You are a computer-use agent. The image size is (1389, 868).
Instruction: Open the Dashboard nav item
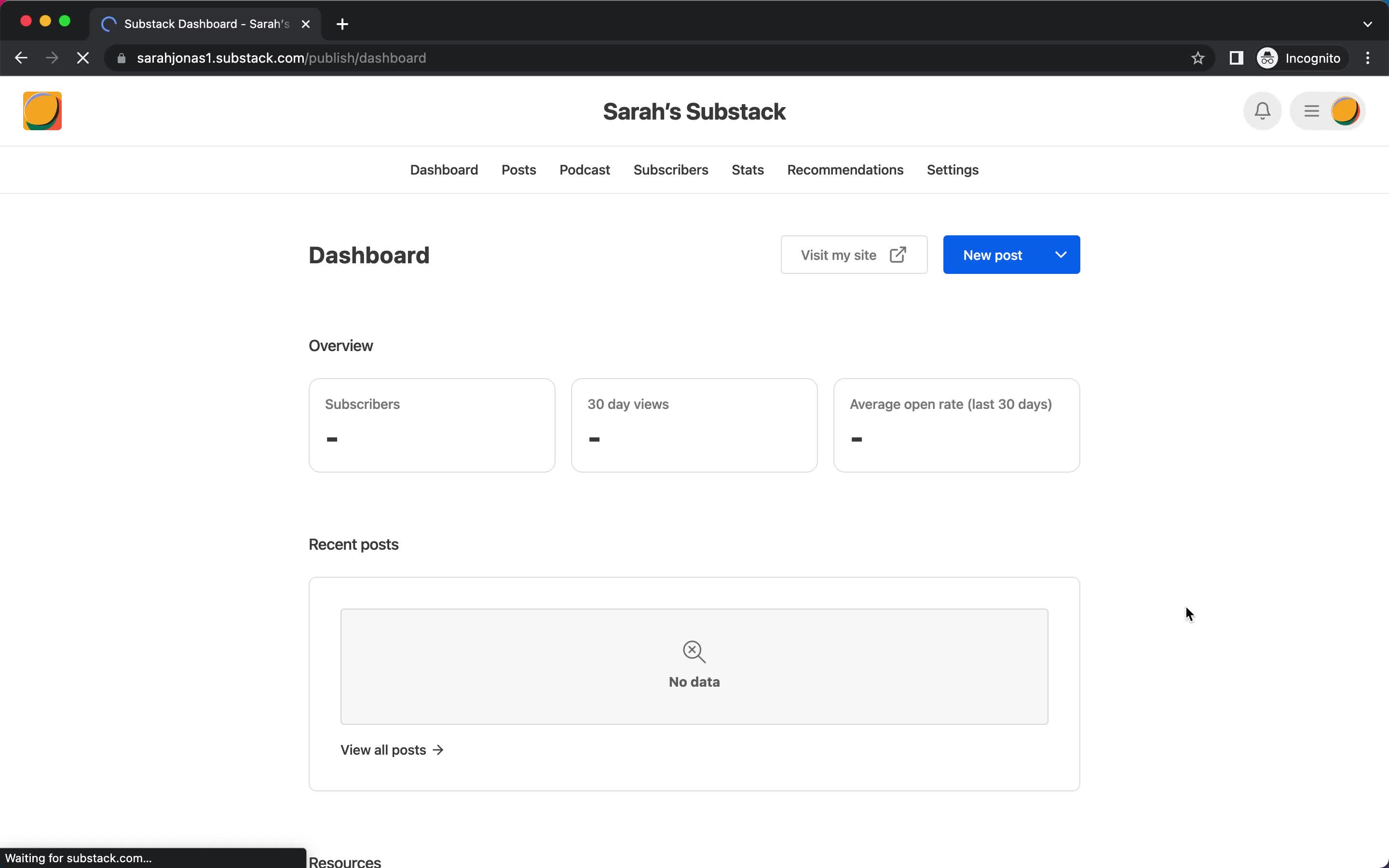pyautogui.click(x=444, y=170)
